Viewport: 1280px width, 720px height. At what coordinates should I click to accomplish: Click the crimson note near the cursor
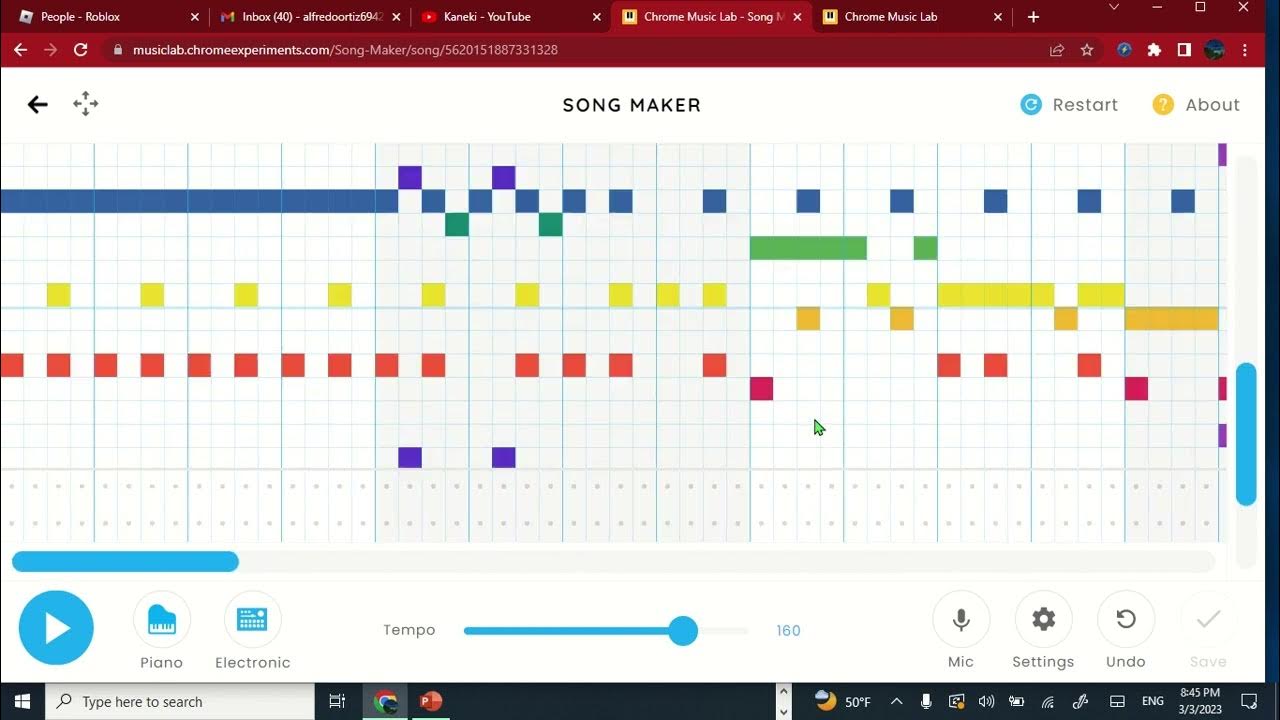762,388
